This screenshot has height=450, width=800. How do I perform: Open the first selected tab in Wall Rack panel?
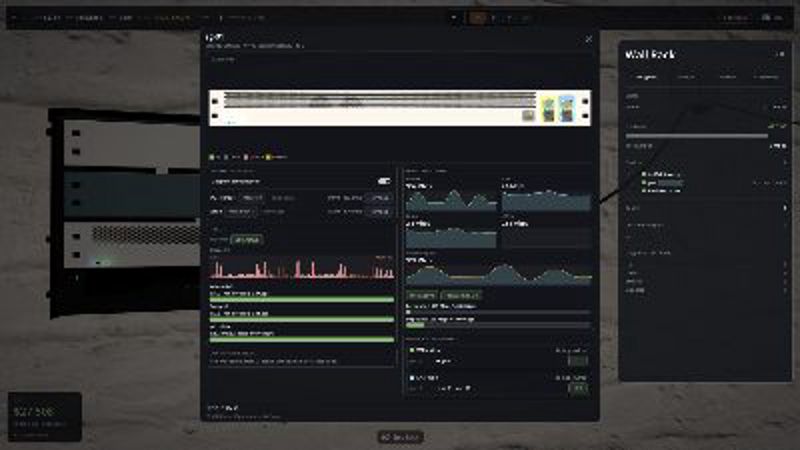tap(645, 77)
